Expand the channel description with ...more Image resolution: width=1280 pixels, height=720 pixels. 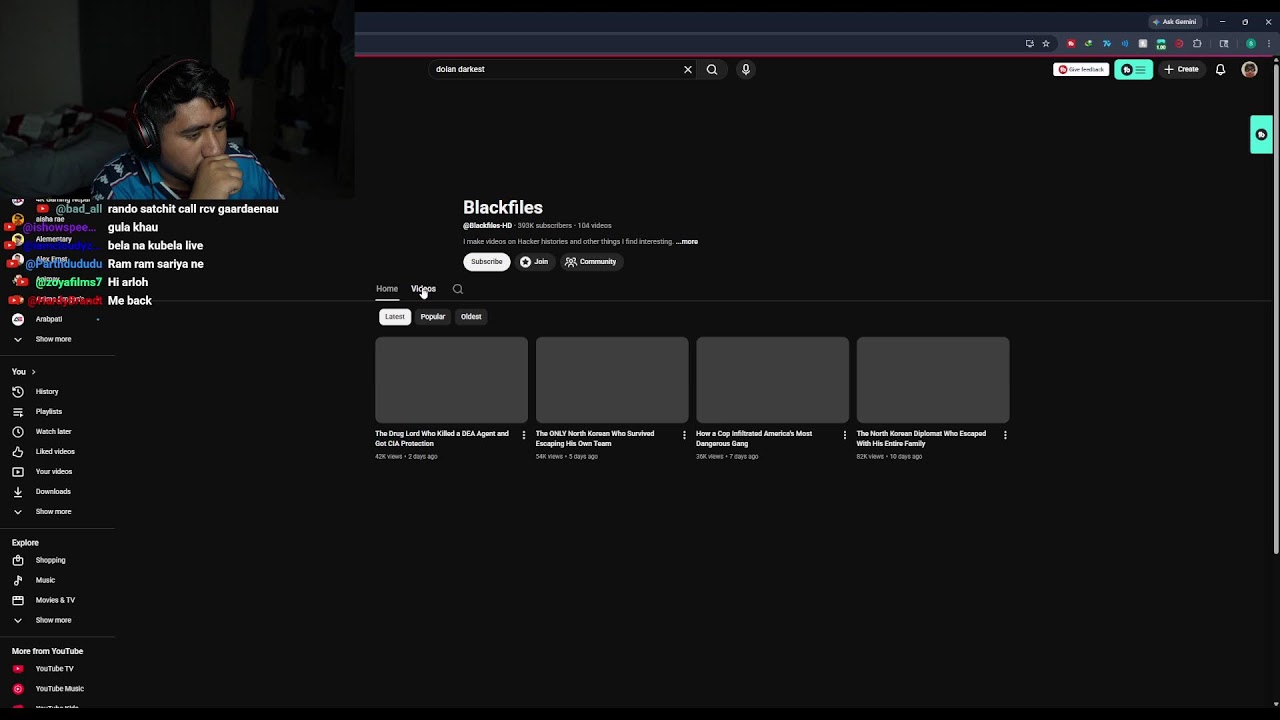click(687, 242)
